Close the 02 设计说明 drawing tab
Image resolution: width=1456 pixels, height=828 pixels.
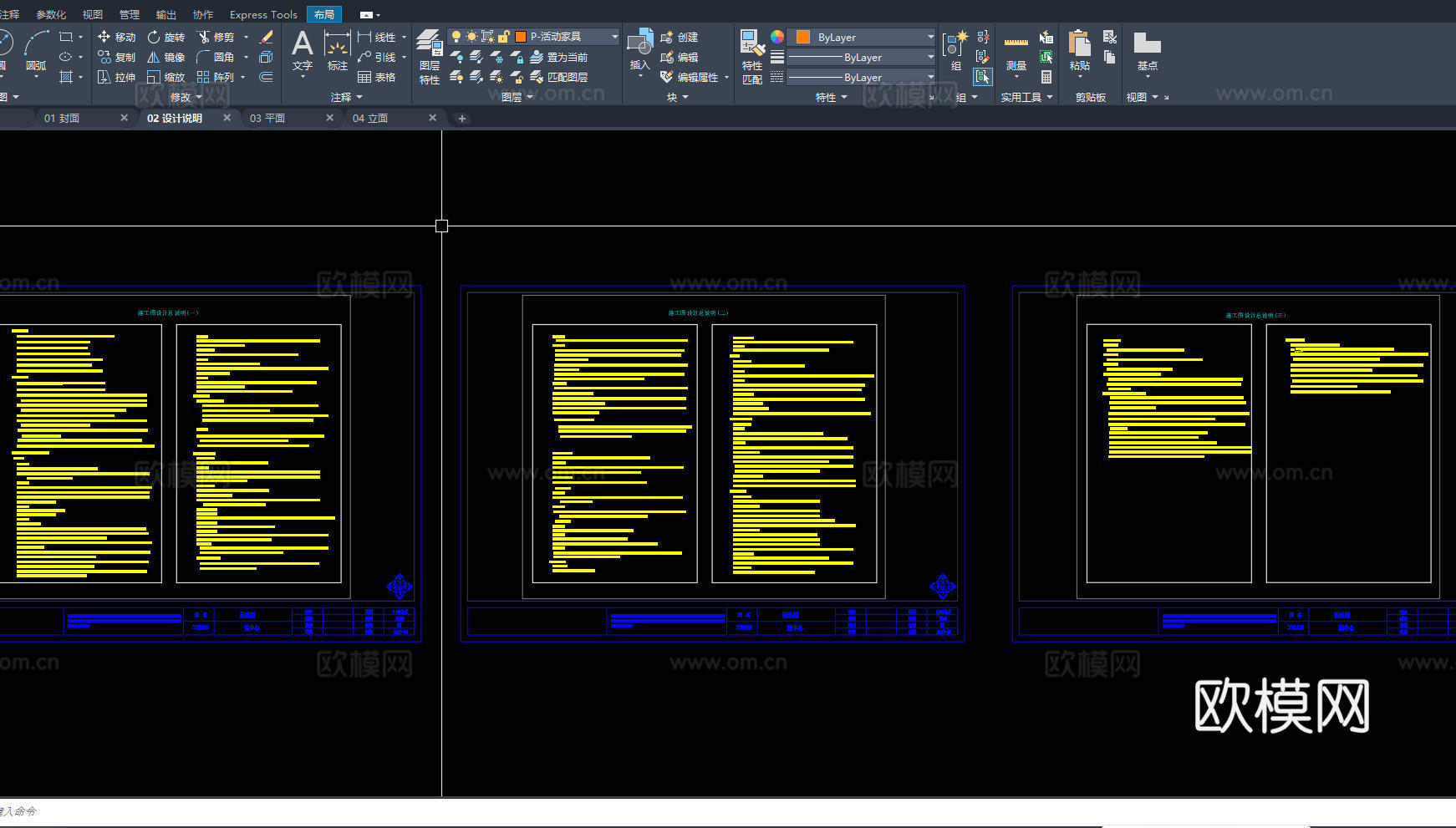227,118
